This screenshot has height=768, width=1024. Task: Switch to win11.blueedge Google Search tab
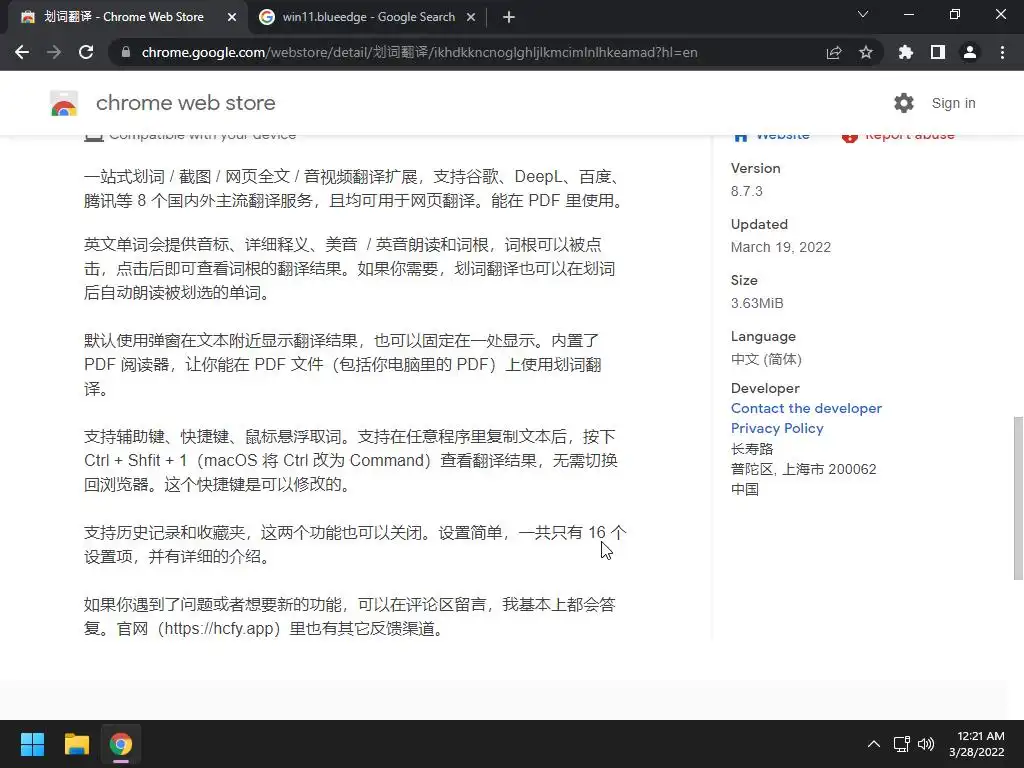click(368, 17)
